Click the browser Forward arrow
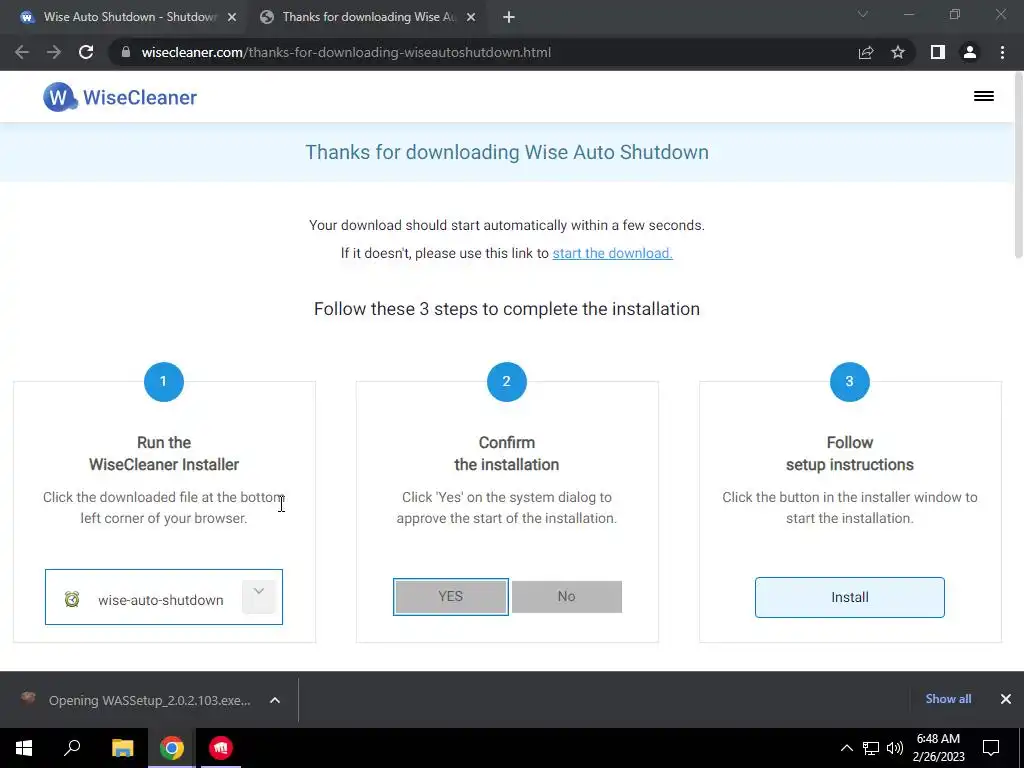Screen dimensions: 1024x768 pyautogui.click(x=54, y=52)
